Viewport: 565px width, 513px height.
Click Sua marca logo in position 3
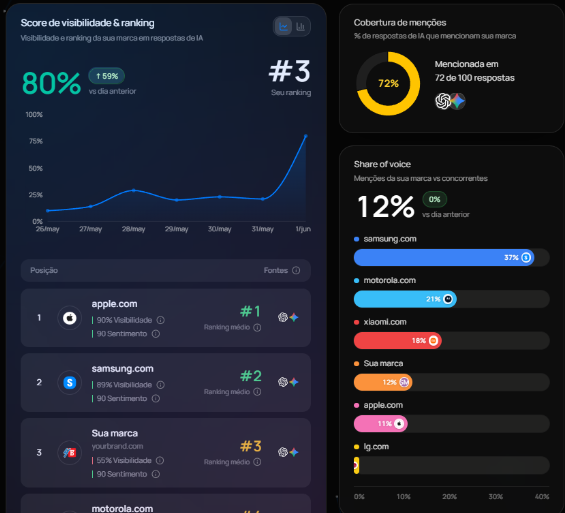tap(70, 452)
